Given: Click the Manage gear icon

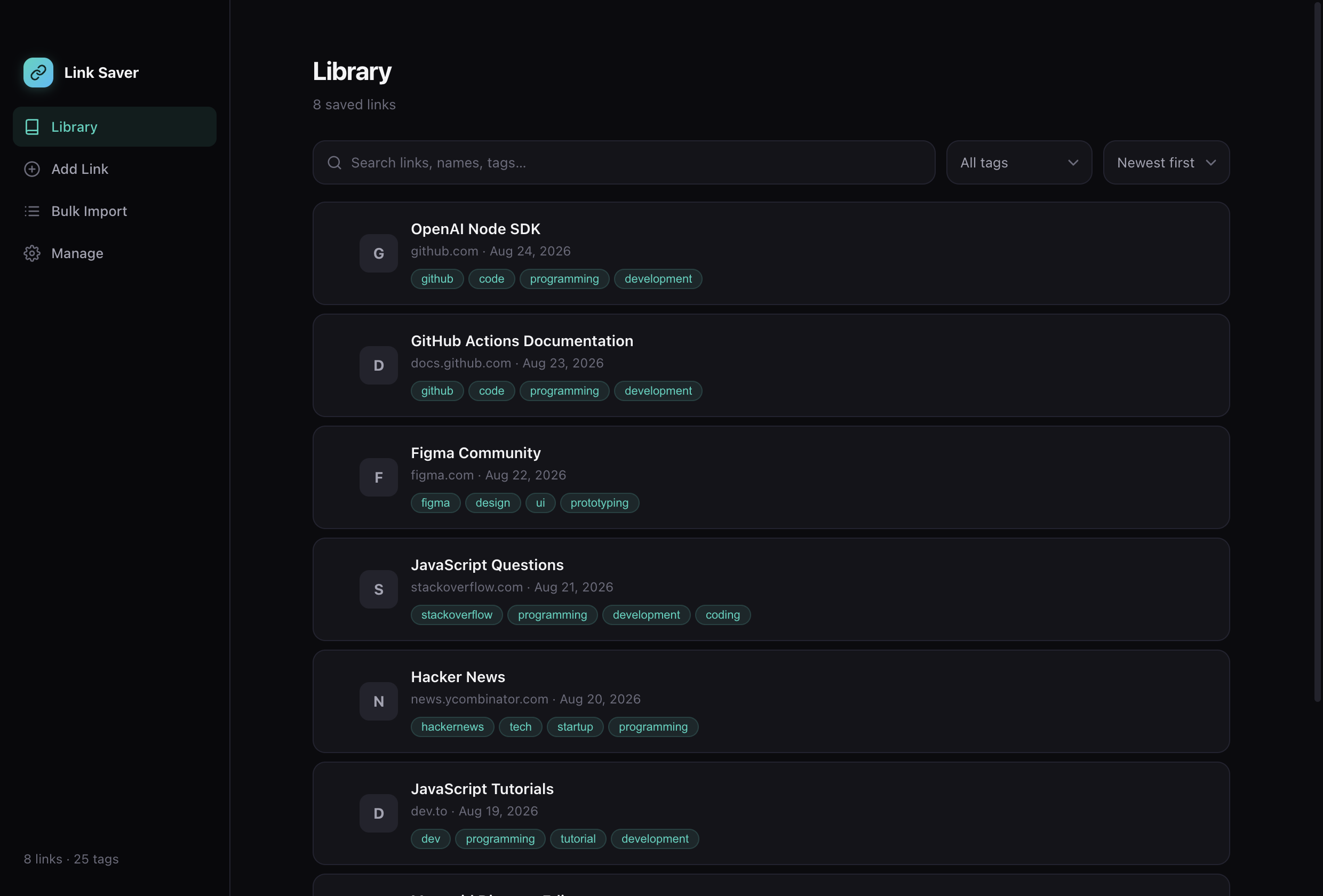Looking at the screenshot, I should 32,253.
